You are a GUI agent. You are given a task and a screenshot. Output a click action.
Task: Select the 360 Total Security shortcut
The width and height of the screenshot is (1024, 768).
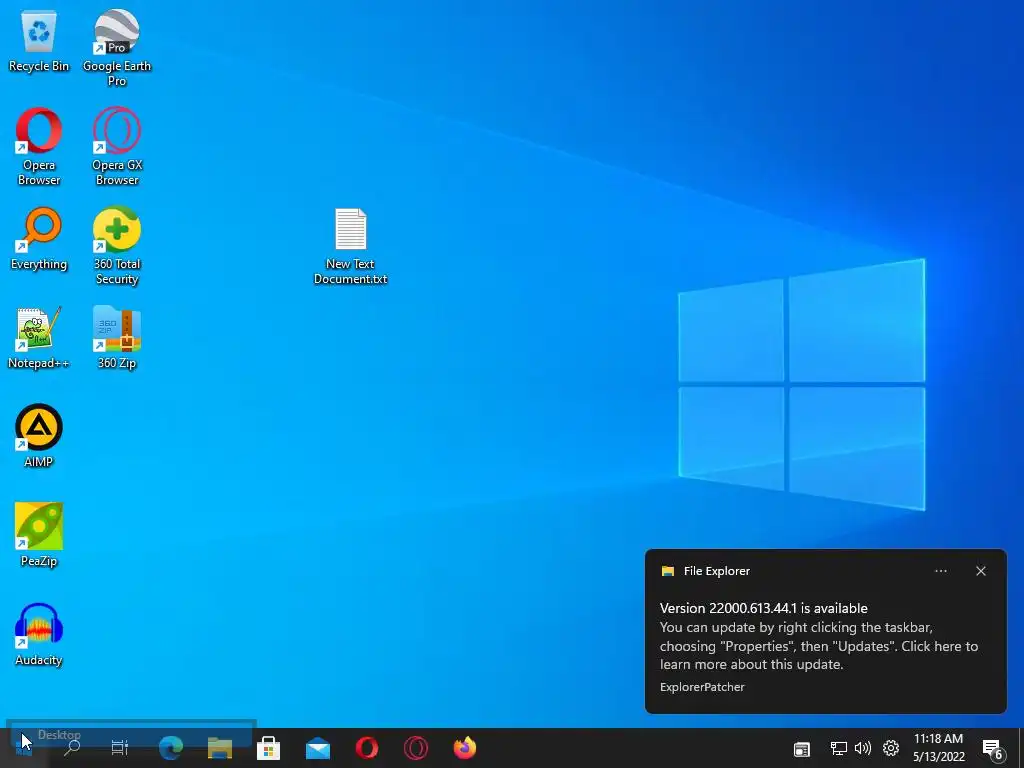pos(117,246)
